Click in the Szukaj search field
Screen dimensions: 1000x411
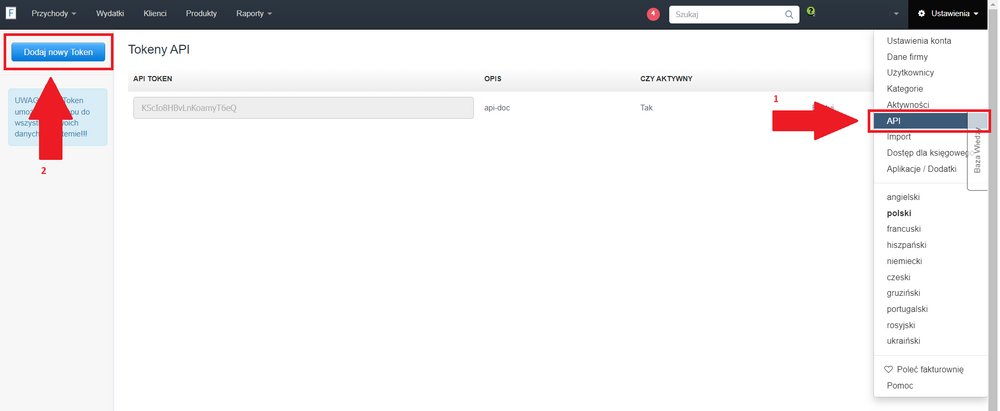(x=725, y=14)
